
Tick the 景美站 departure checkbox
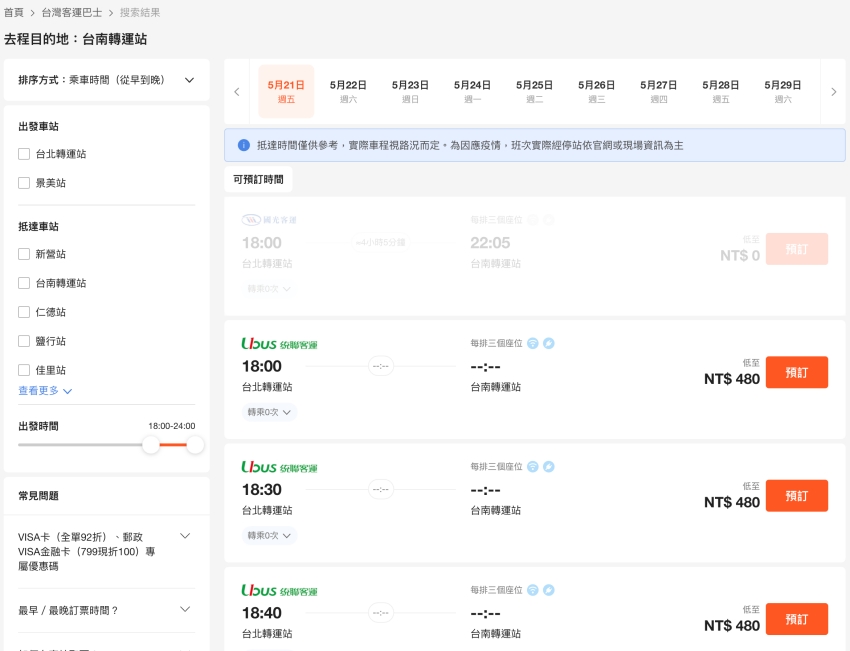tap(24, 183)
